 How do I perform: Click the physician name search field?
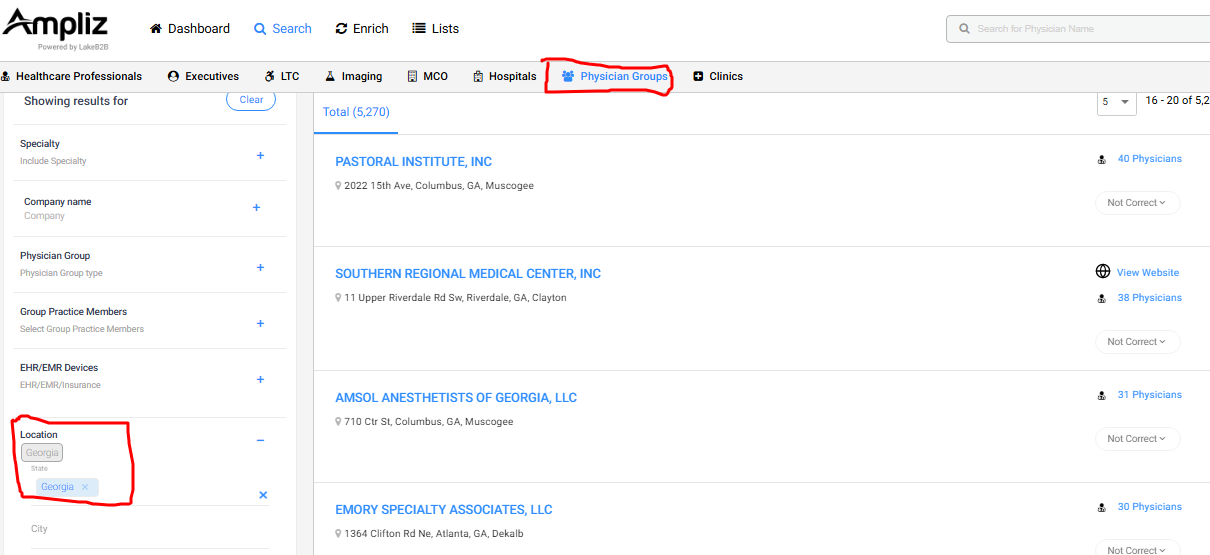tap(1078, 29)
